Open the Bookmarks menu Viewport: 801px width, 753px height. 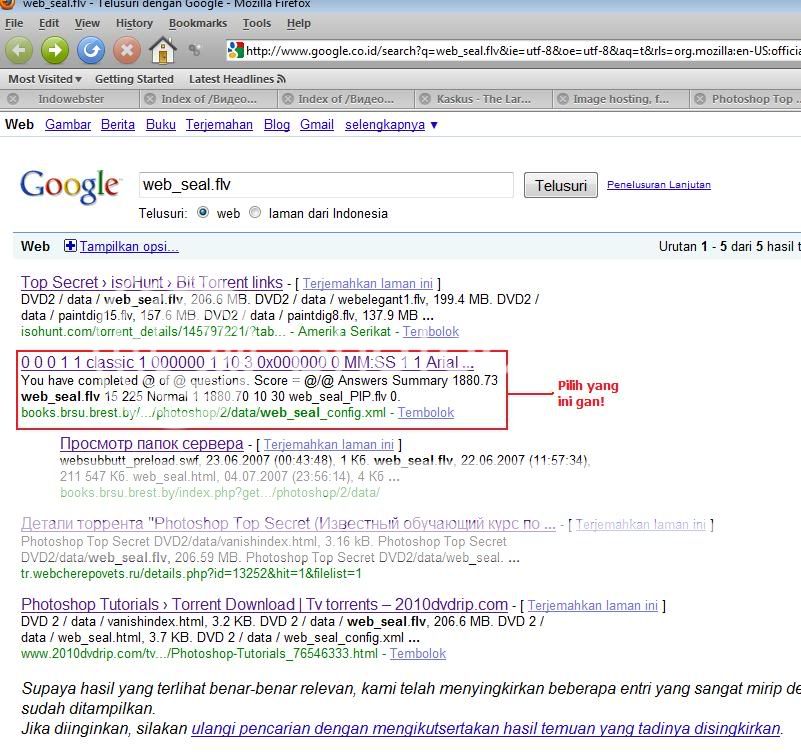pyautogui.click(x=198, y=23)
